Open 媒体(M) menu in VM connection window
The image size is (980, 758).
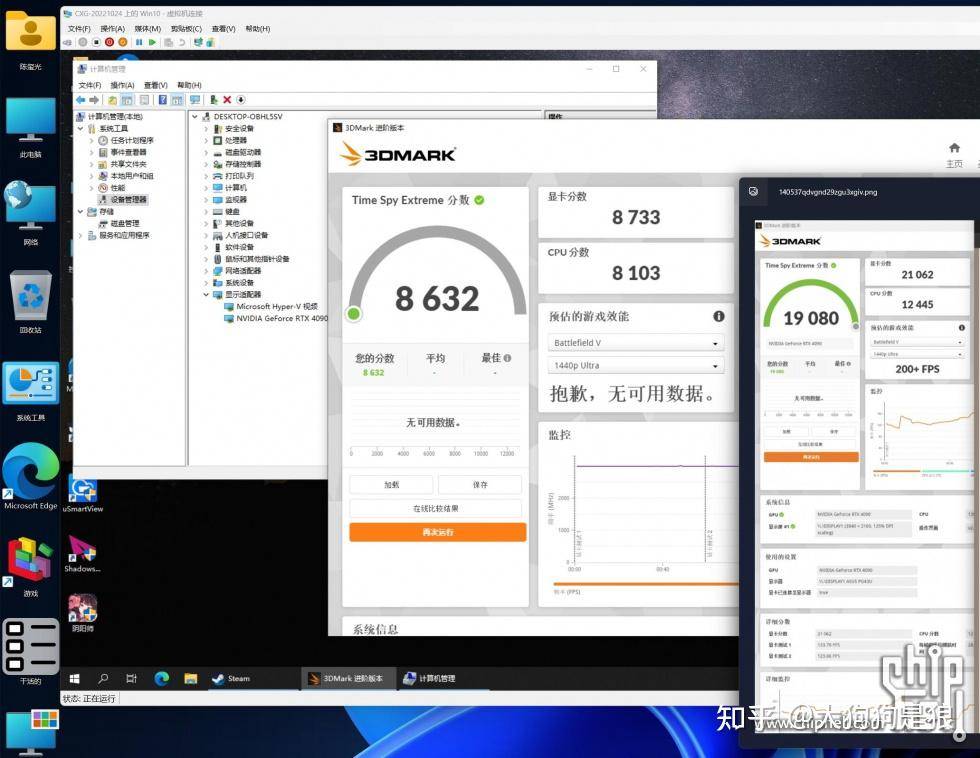pyautogui.click(x=148, y=29)
